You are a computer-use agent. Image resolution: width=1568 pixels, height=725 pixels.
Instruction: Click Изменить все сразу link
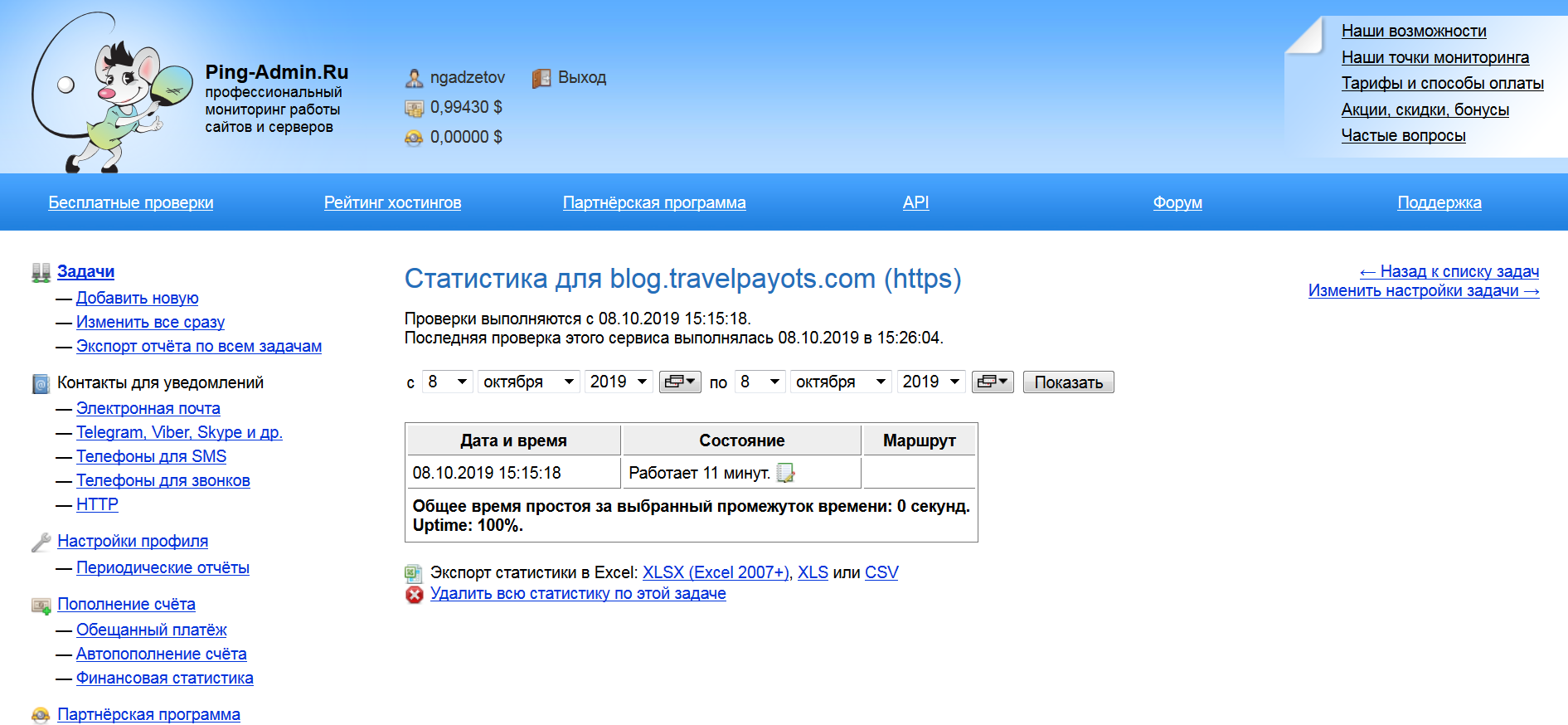(x=150, y=322)
